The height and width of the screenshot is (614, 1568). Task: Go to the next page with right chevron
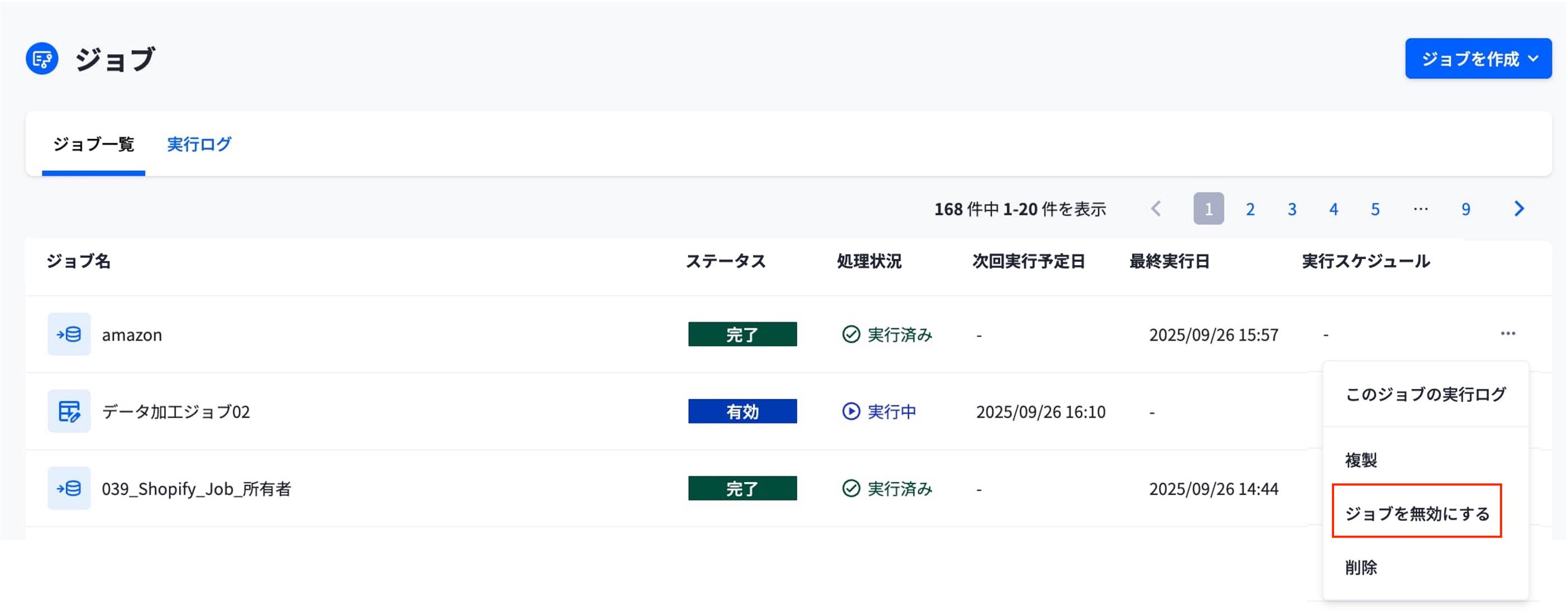(1519, 209)
